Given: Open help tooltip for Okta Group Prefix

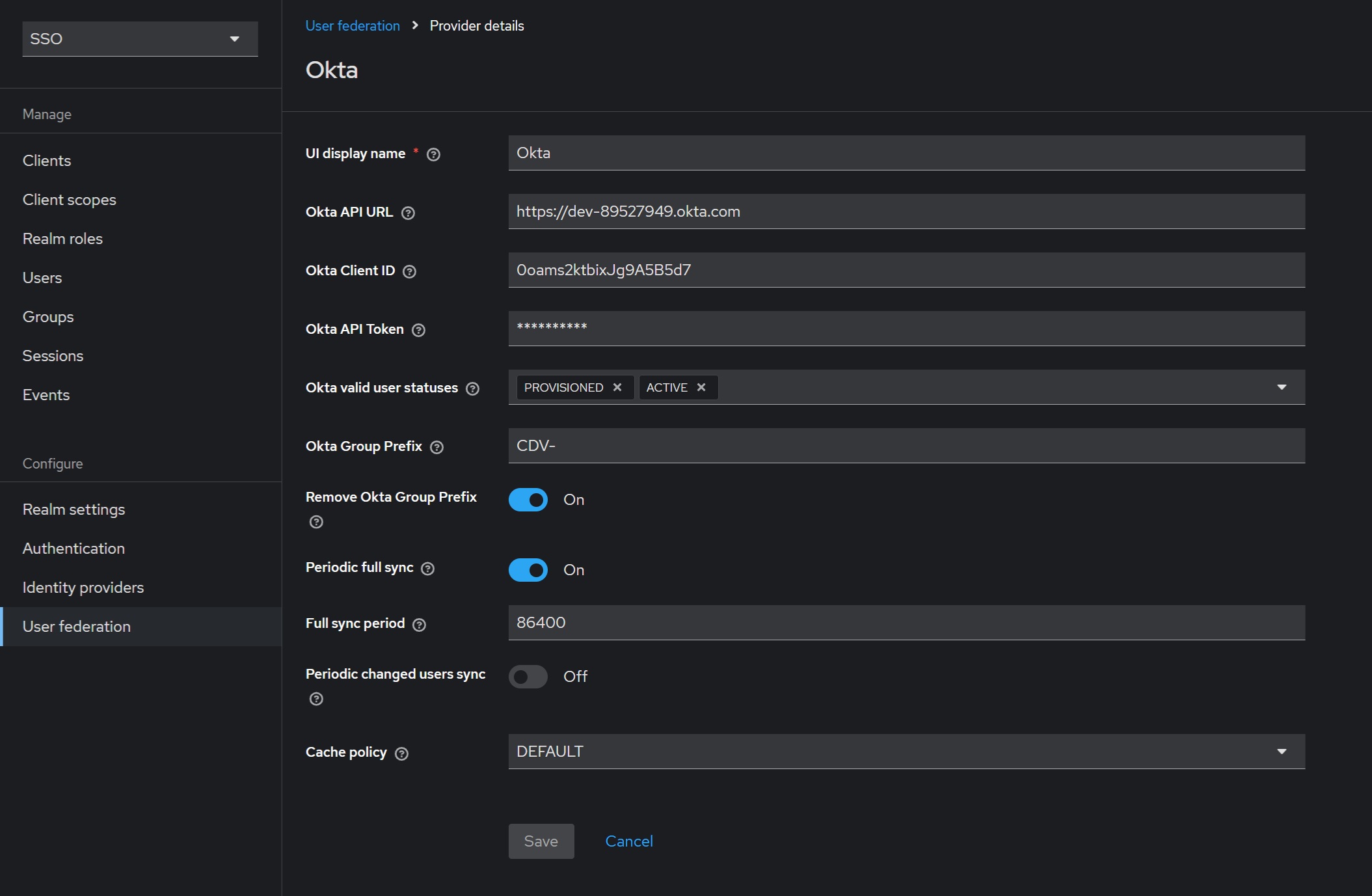Looking at the screenshot, I should click(437, 447).
